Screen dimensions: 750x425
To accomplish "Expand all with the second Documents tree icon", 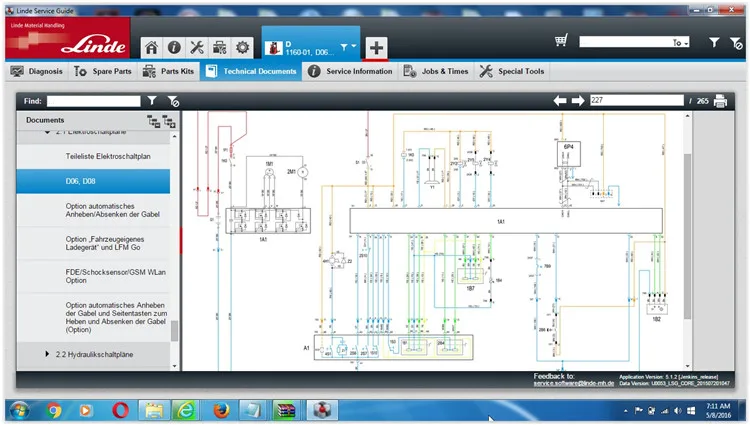I will 169,121.
